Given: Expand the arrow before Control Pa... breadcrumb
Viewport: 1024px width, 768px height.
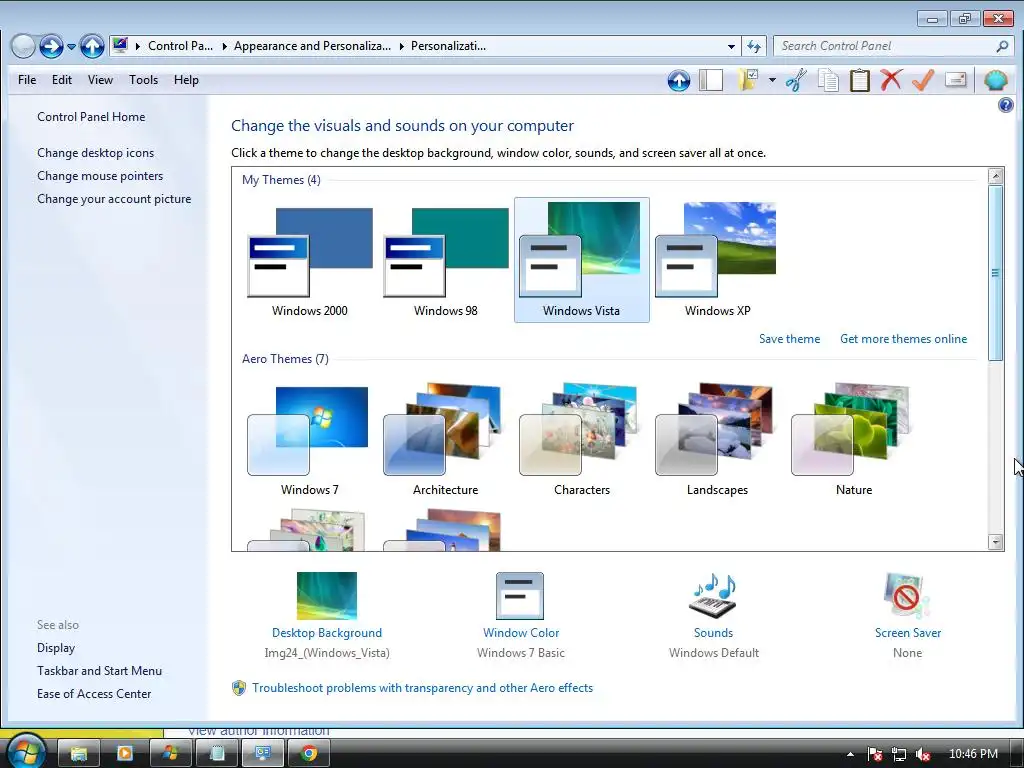Looking at the screenshot, I should coord(138,46).
